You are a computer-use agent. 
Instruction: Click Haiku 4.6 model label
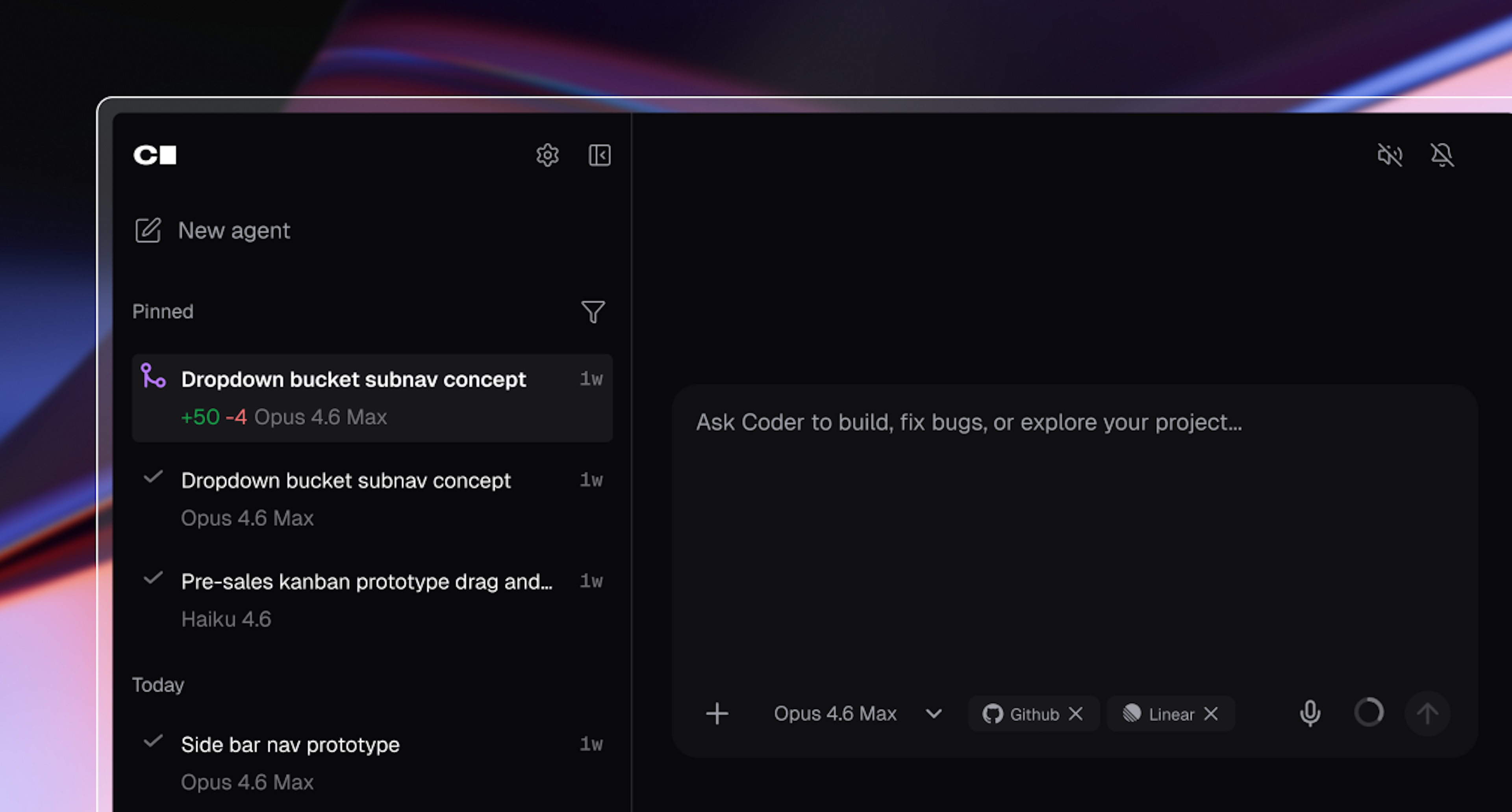[226, 619]
